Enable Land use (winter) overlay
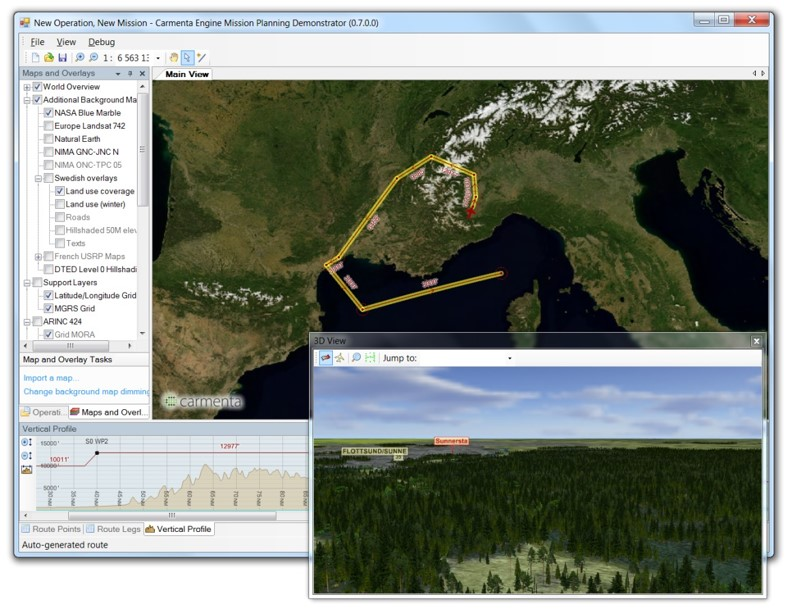The width and height of the screenshot is (792, 609). pyautogui.click(x=60, y=204)
